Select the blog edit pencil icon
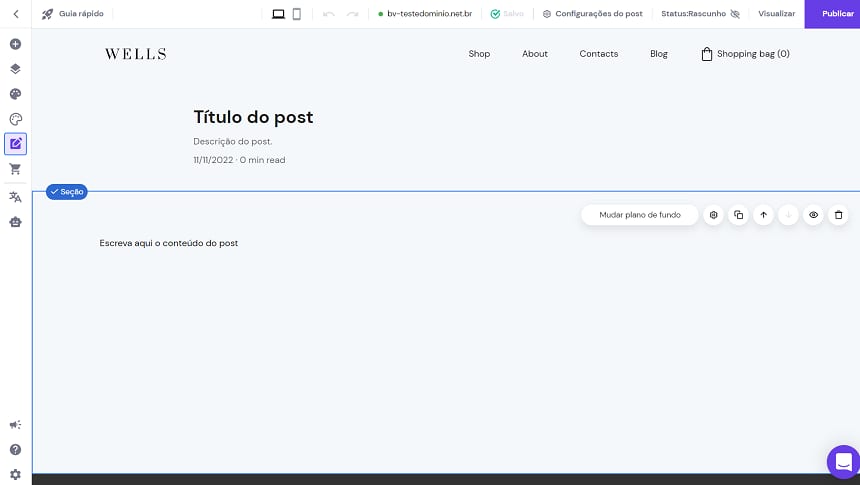The width and height of the screenshot is (860, 485). pyautogui.click(x=15, y=144)
